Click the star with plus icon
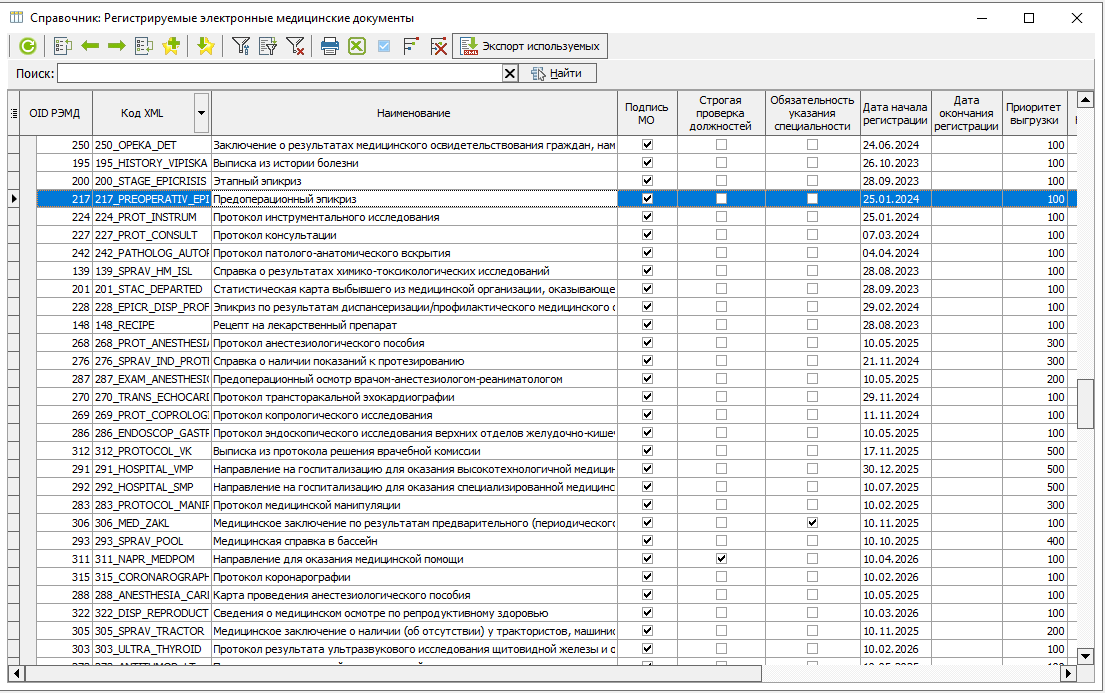The image size is (1105, 693). tap(171, 47)
